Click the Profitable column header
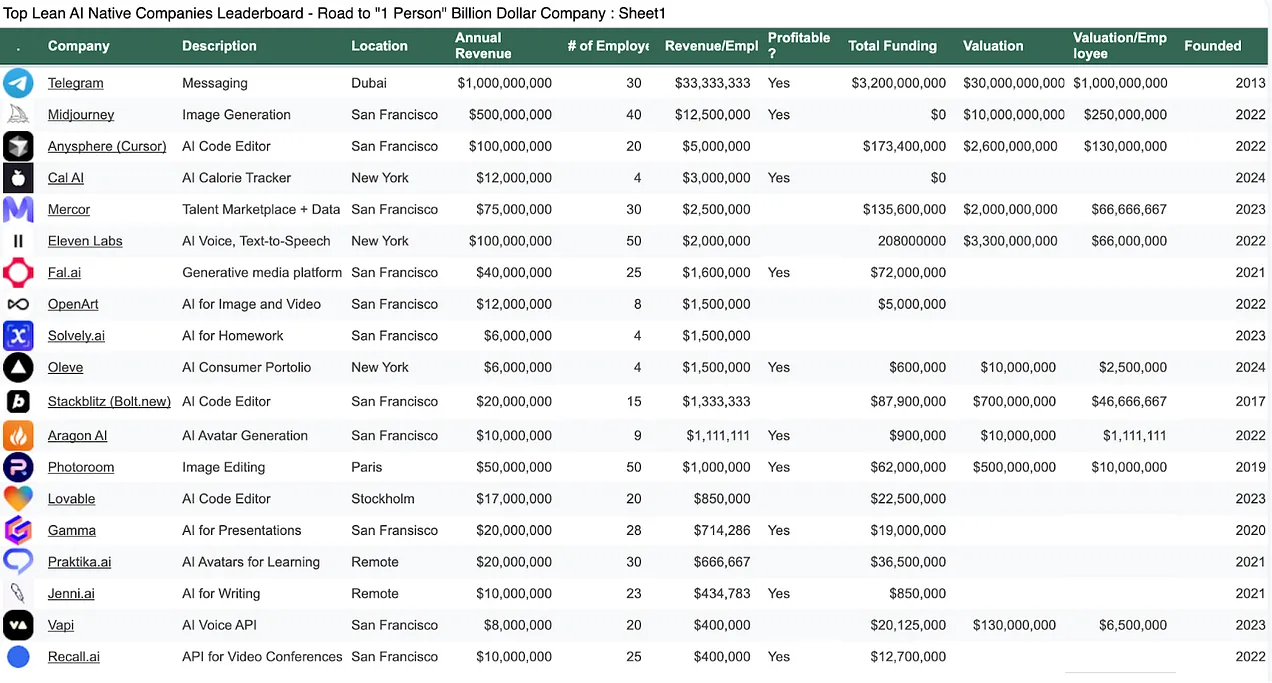The height and width of the screenshot is (683, 1272). pos(799,45)
